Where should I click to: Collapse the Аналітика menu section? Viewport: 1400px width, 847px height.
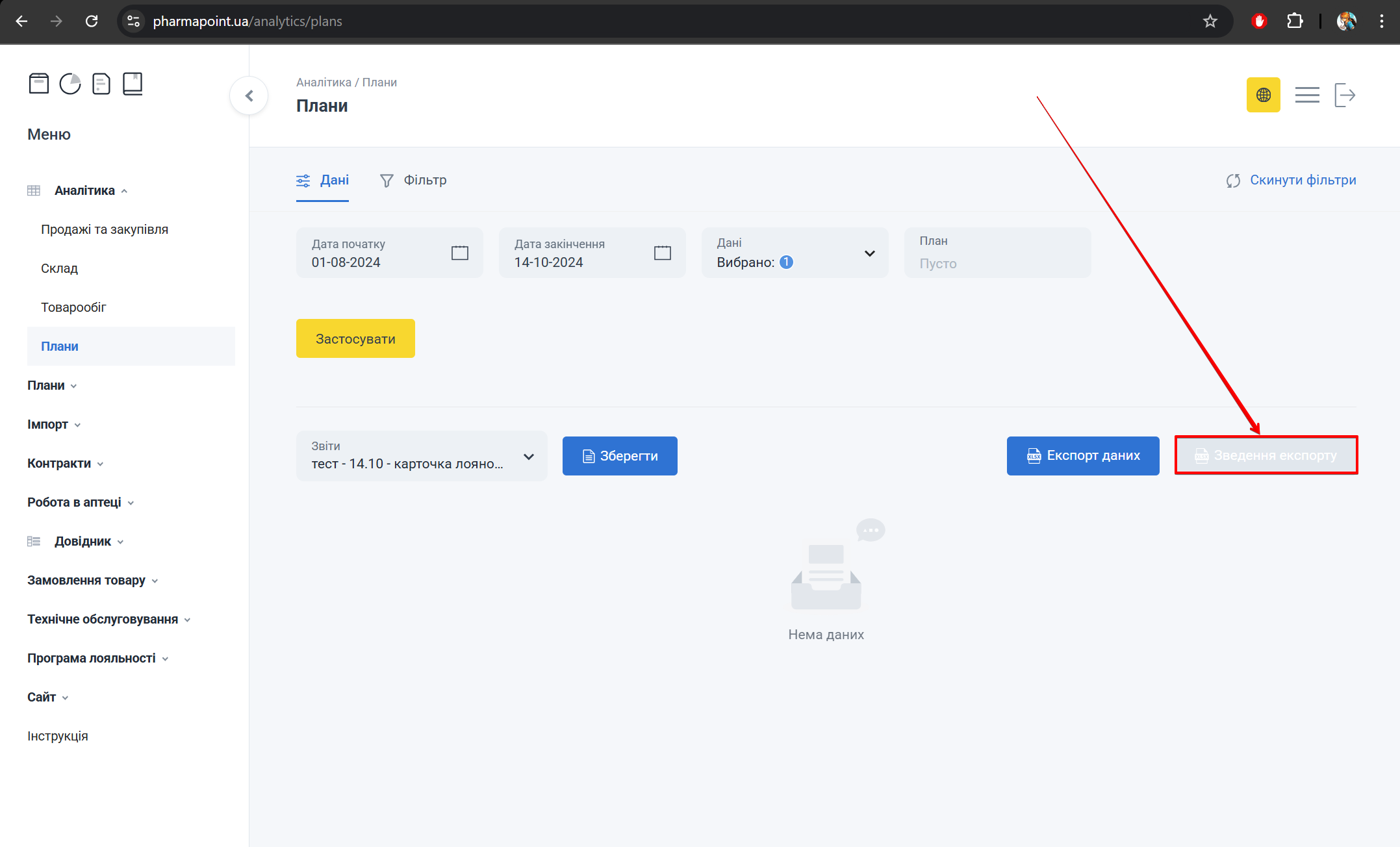(x=84, y=190)
